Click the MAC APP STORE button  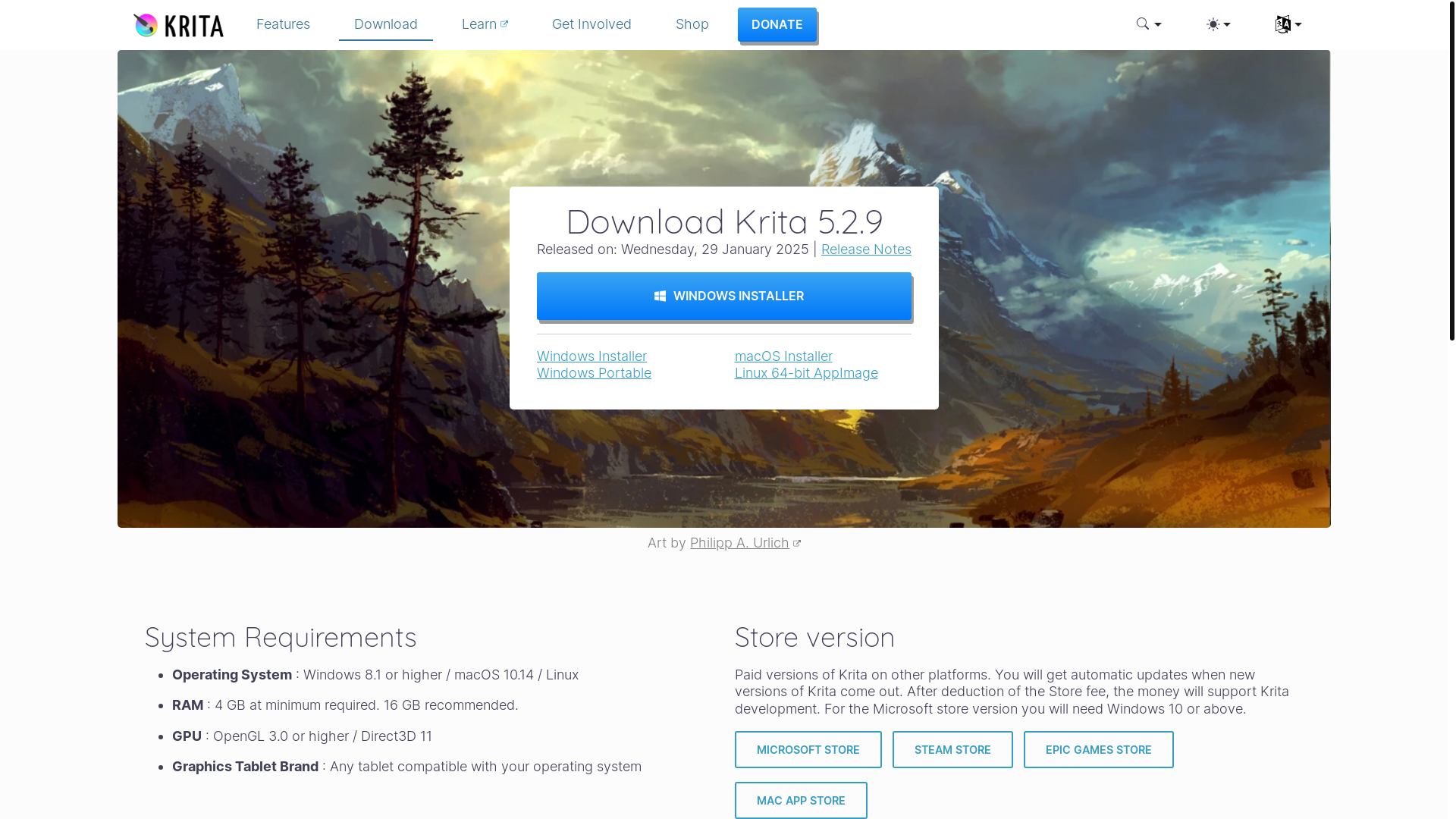coord(801,800)
